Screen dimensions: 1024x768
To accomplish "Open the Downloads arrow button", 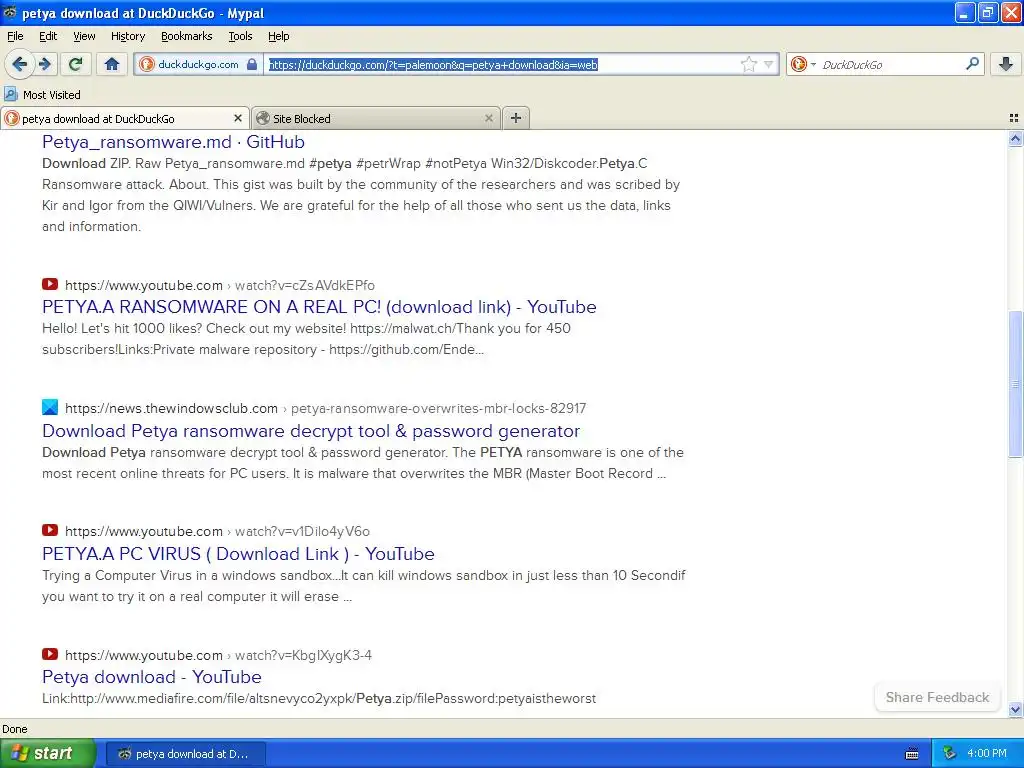I will (1006, 64).
